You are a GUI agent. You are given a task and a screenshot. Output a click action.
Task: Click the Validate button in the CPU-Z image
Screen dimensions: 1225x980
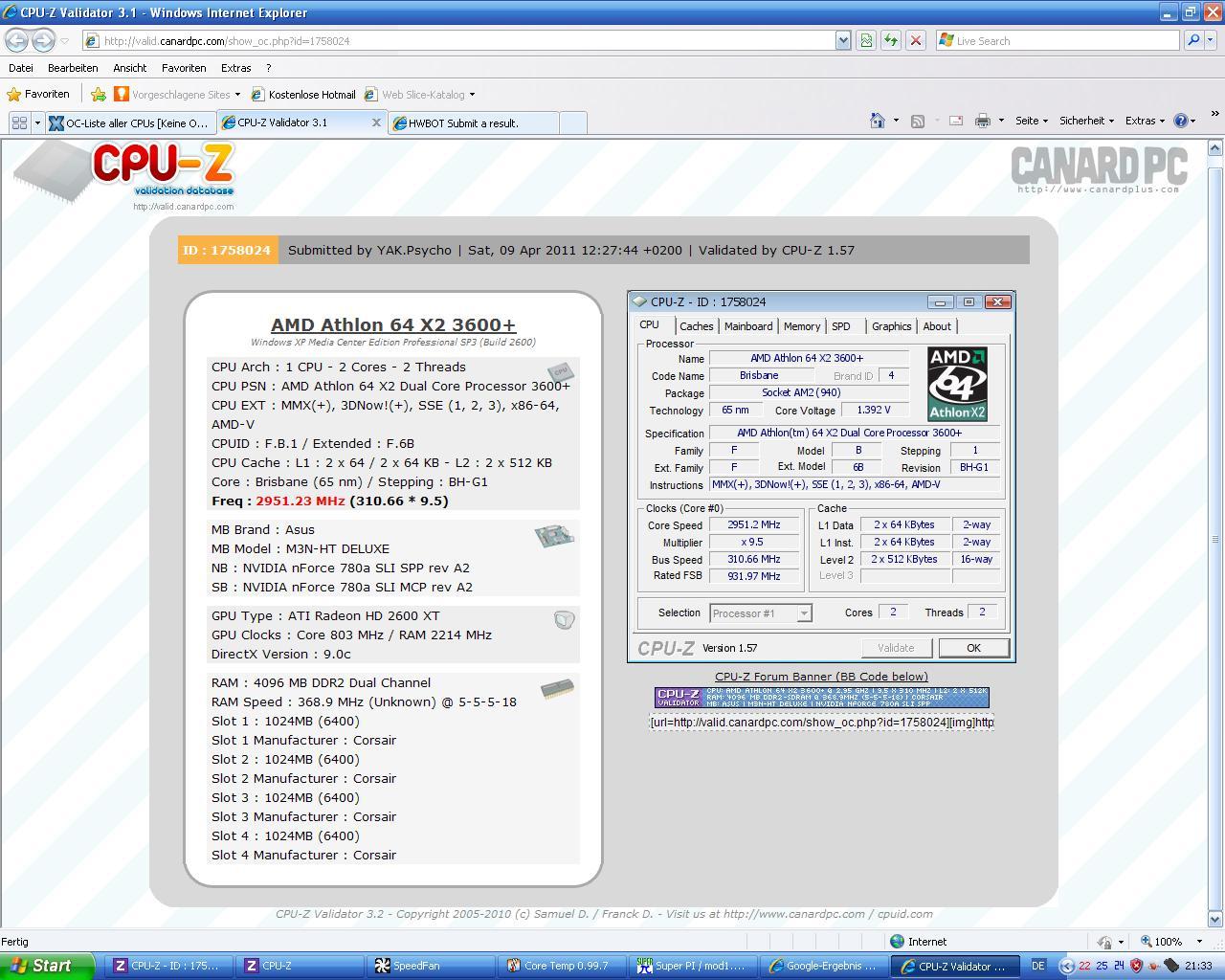pyautogui.click(x=896, y=648)
